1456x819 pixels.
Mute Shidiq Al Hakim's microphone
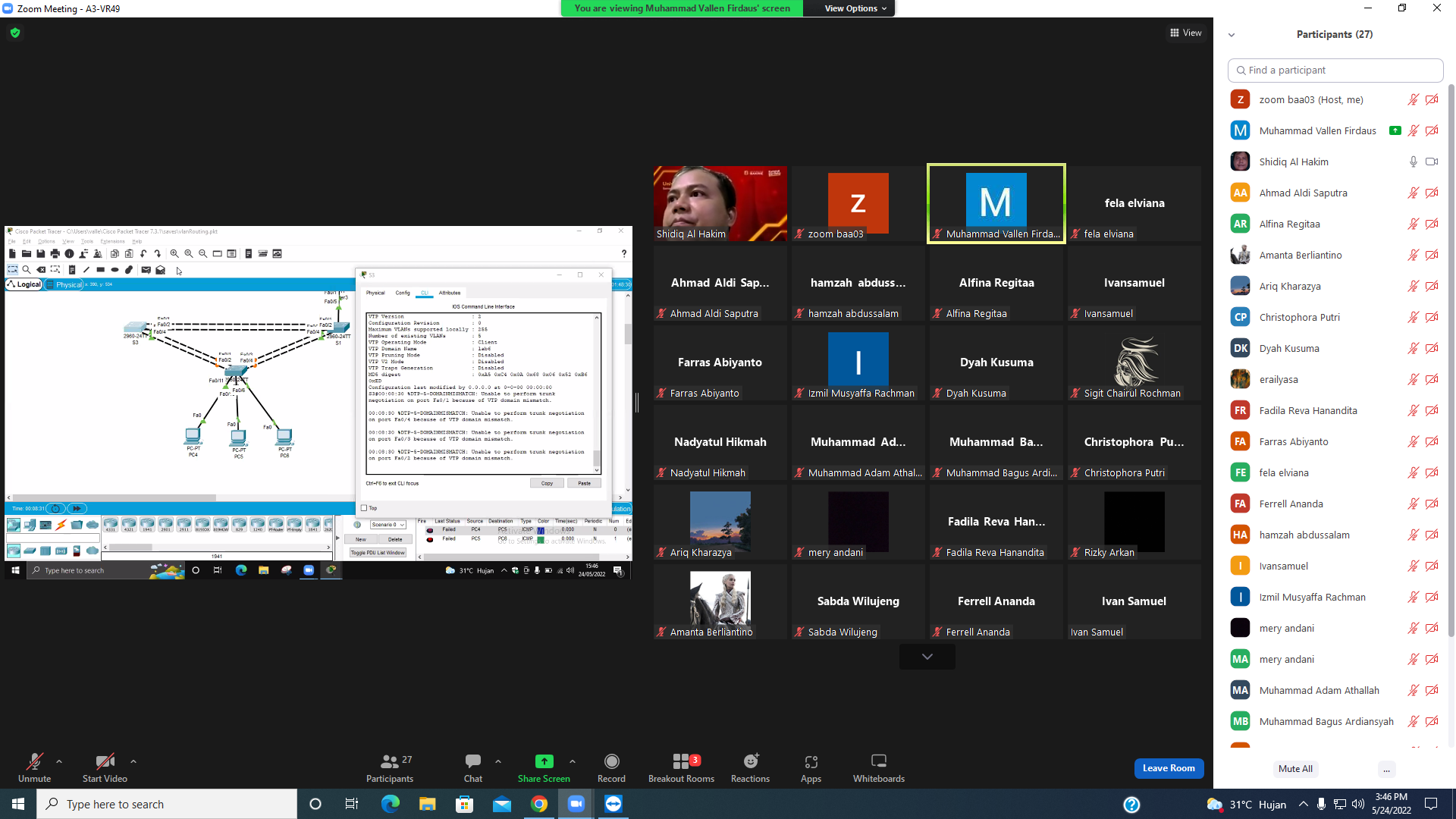pos(1414,162)
